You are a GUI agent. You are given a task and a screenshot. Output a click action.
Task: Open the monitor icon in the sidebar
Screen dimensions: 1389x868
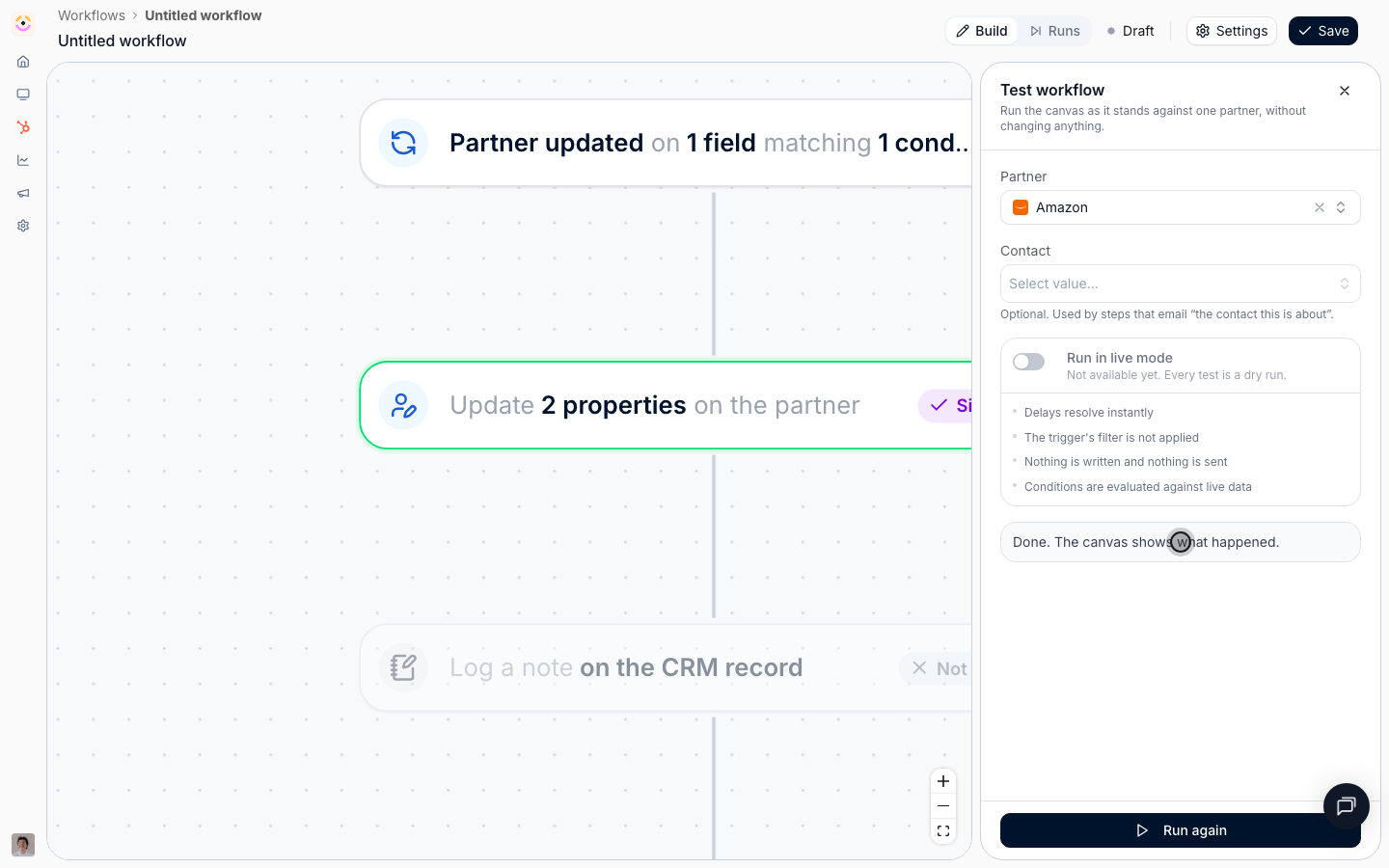(x=23, y=95)
